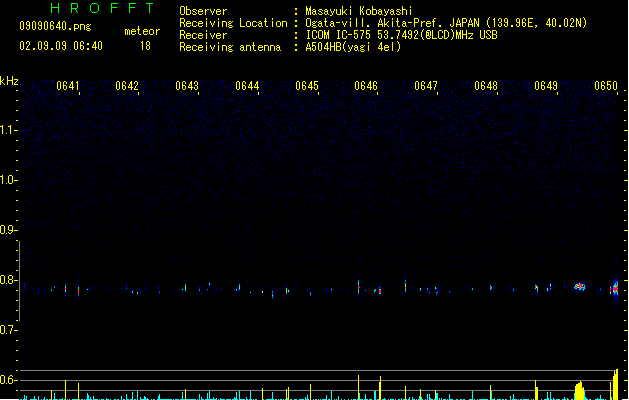Image resolution: width=629 pixels, height=400 pixels.
Task: Click the 0.7 kHz axis label
Action: (8, 330)
